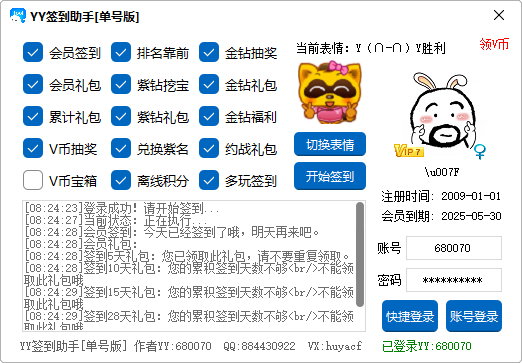This screenshot has height=363, width=522.
Task: Uncheck the 排名靠前 checkbox
Action: coord(121,52)
